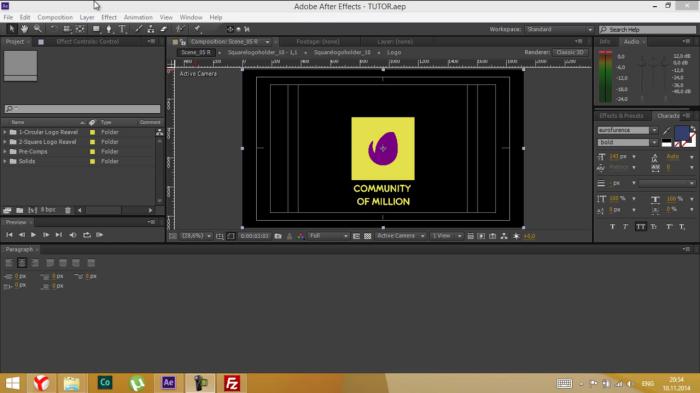
Task: Select the Puppet Pin tool
Action: pos(197,29)
